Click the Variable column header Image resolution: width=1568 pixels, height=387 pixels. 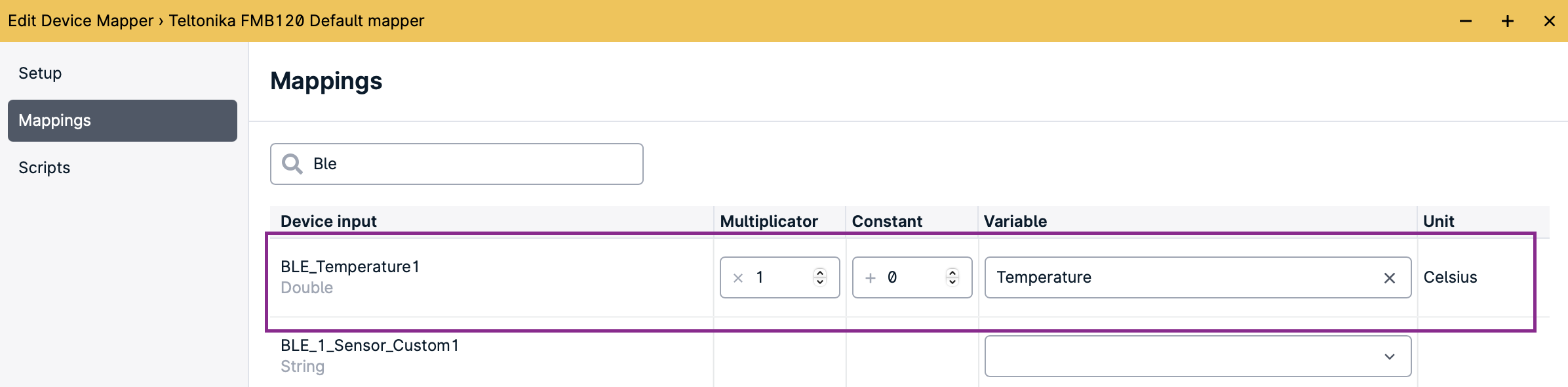click(x=1015, y=222)
